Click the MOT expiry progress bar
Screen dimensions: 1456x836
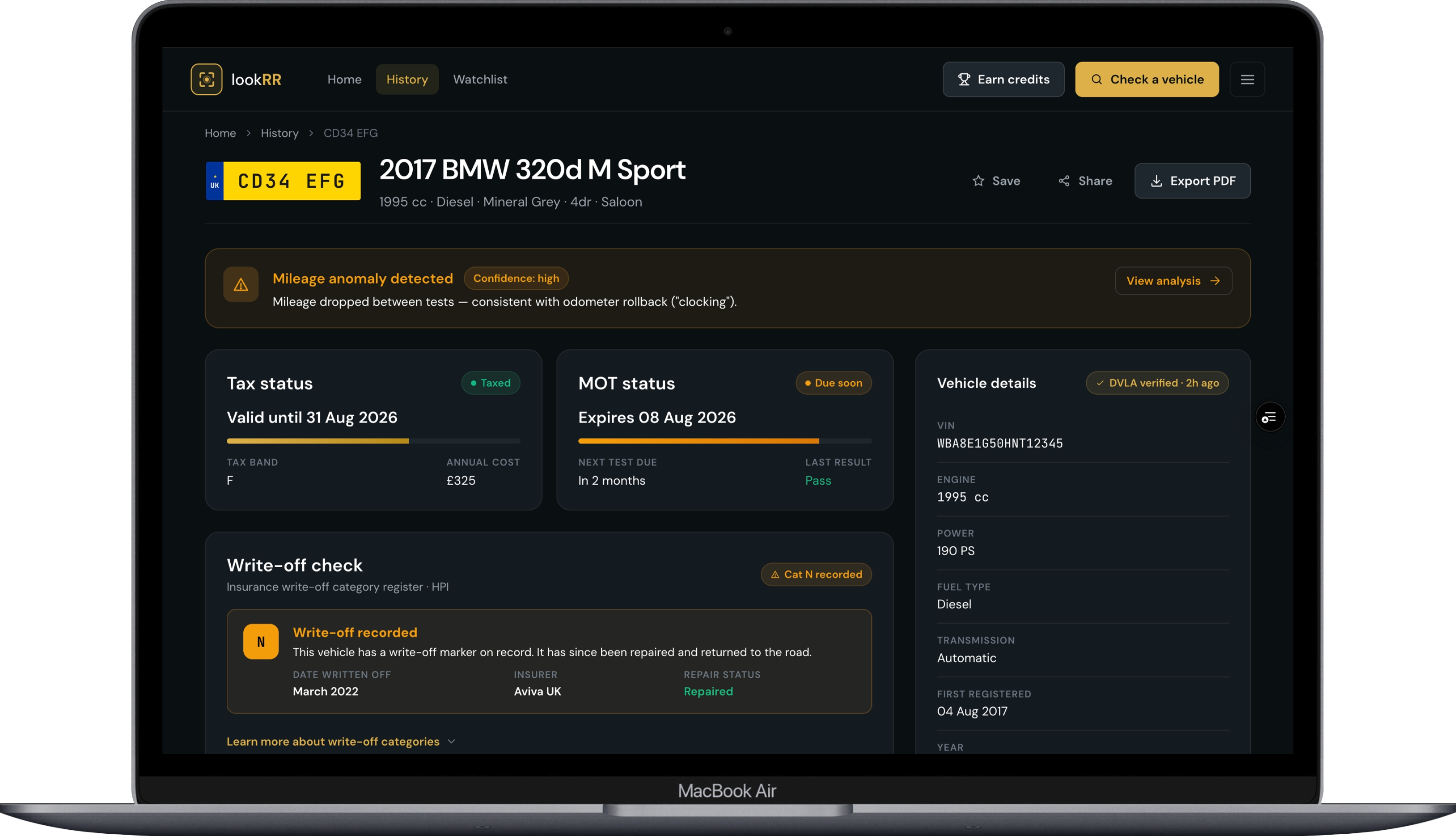(x=724, y=441)
